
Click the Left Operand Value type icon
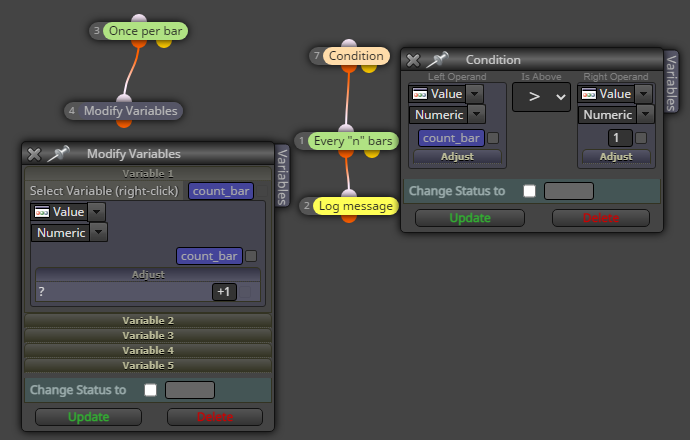pos(420,94)
